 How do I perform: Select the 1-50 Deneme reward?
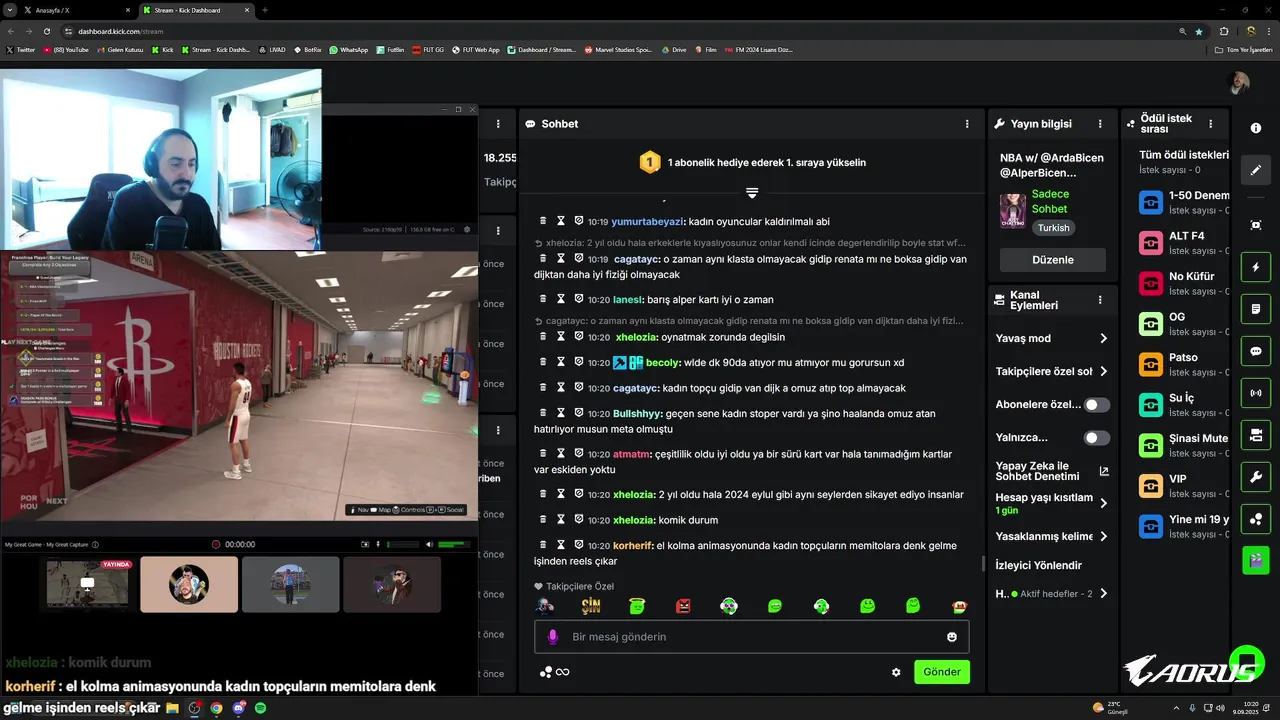1185,202
